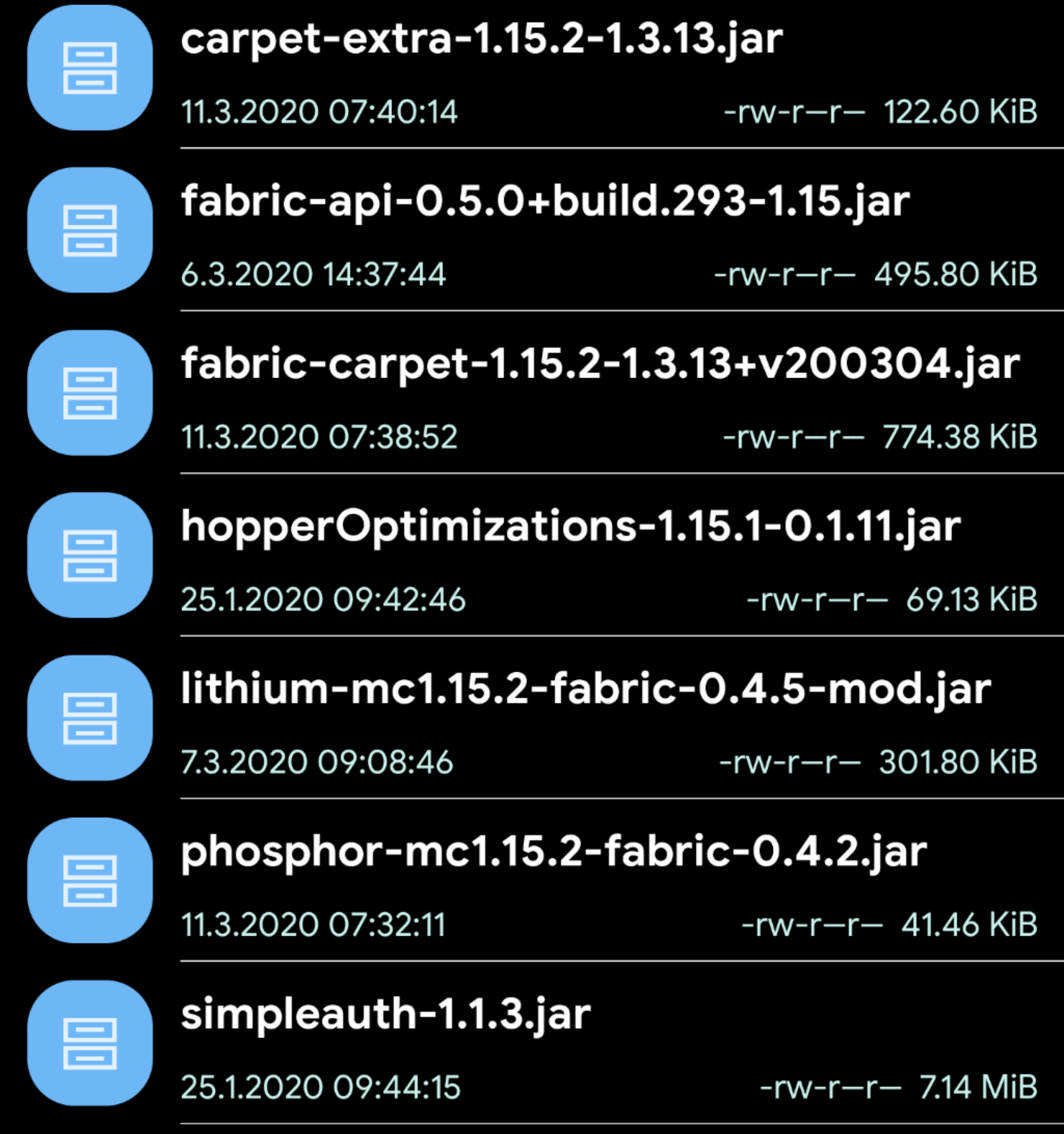The image size is (1064, 1134).
Task: Click the size value 41.46 KiB
Action: tap(970, 925)
